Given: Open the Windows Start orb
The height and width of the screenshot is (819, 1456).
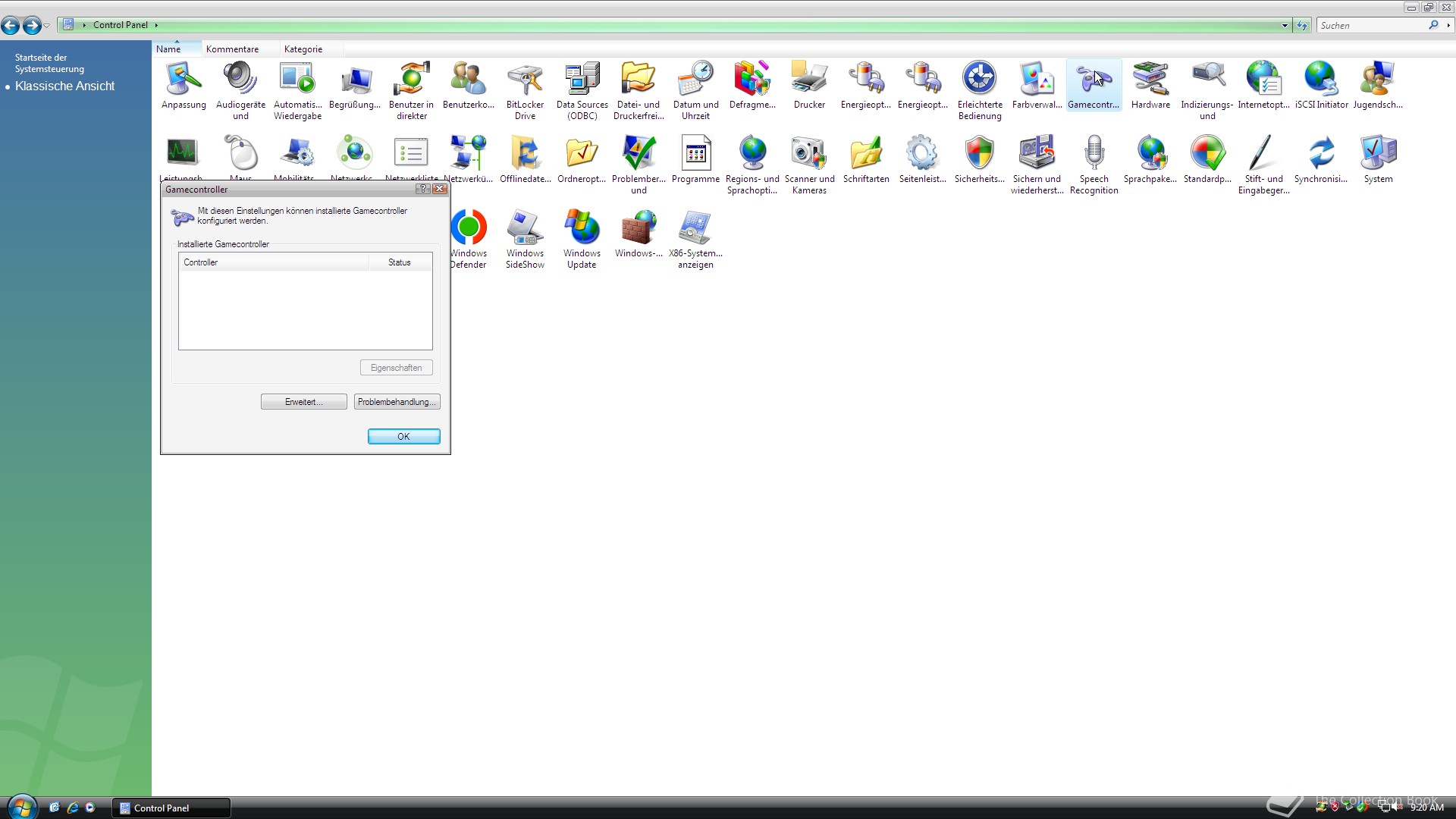Looking at the screenshot, I should (x=22, y=807).
